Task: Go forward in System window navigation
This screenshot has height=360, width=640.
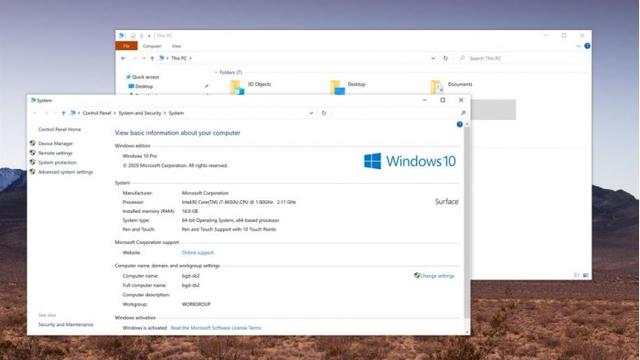Action: tap(46, 113)
